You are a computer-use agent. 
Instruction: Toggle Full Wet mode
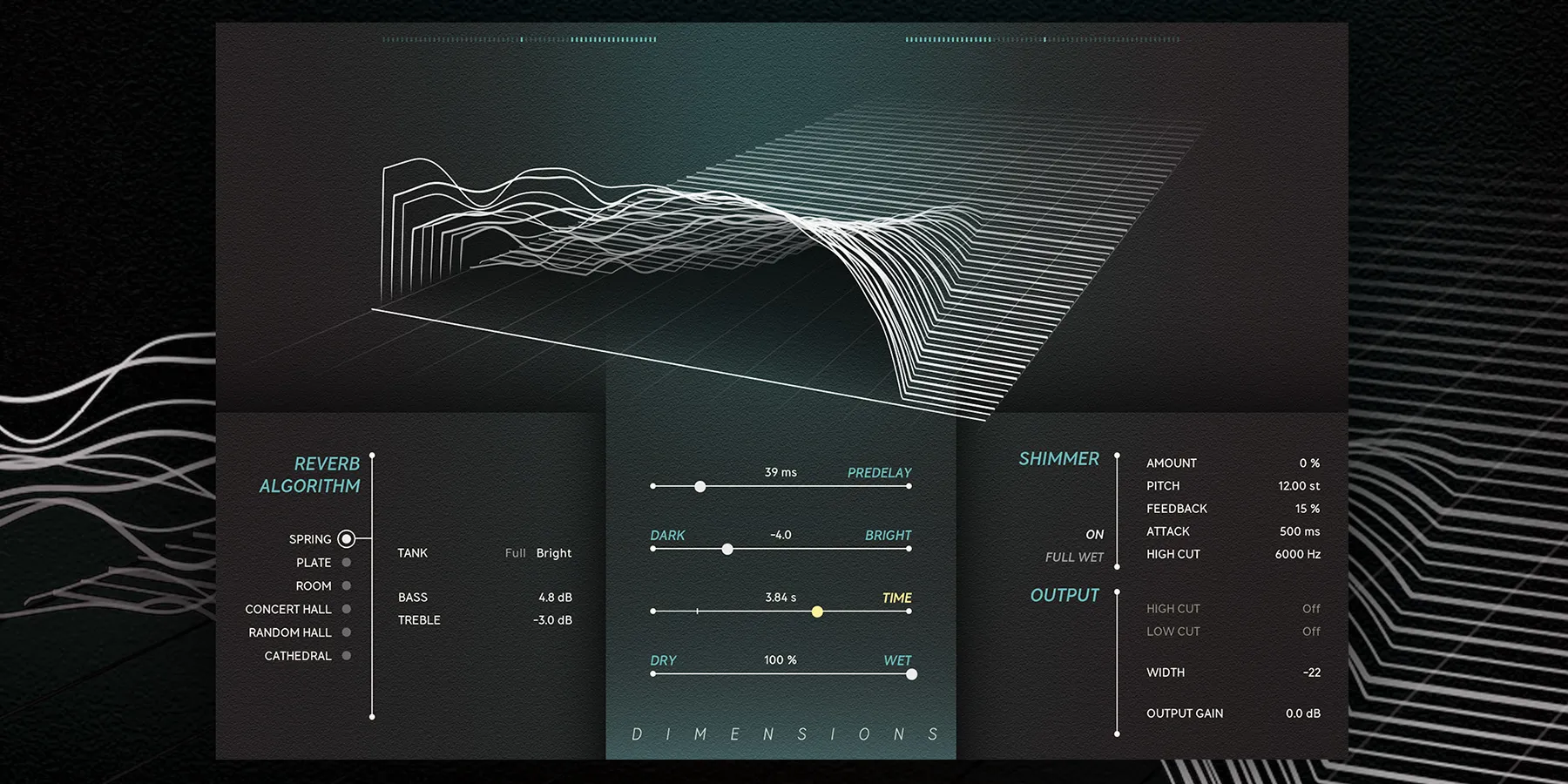click(1074, 558)
